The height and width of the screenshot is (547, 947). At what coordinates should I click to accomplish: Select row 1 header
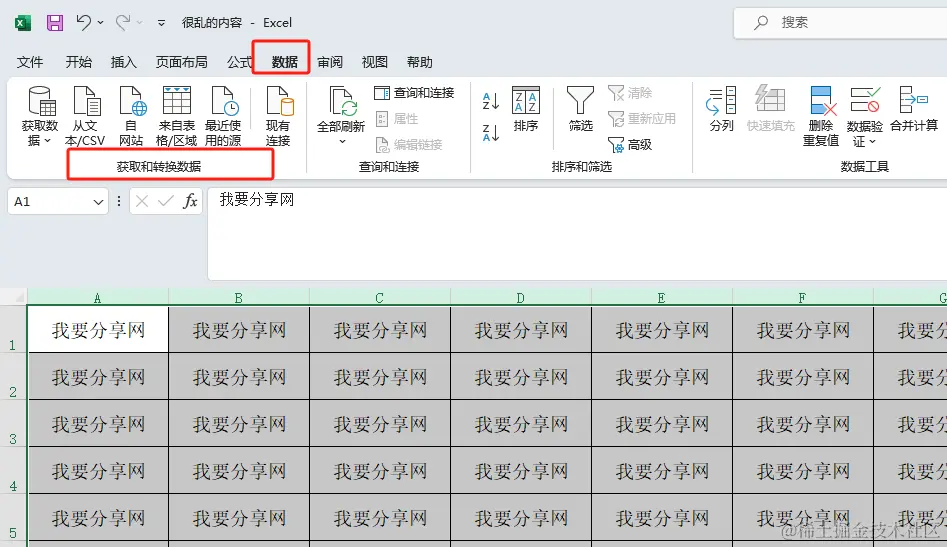[x=13, y=330]
